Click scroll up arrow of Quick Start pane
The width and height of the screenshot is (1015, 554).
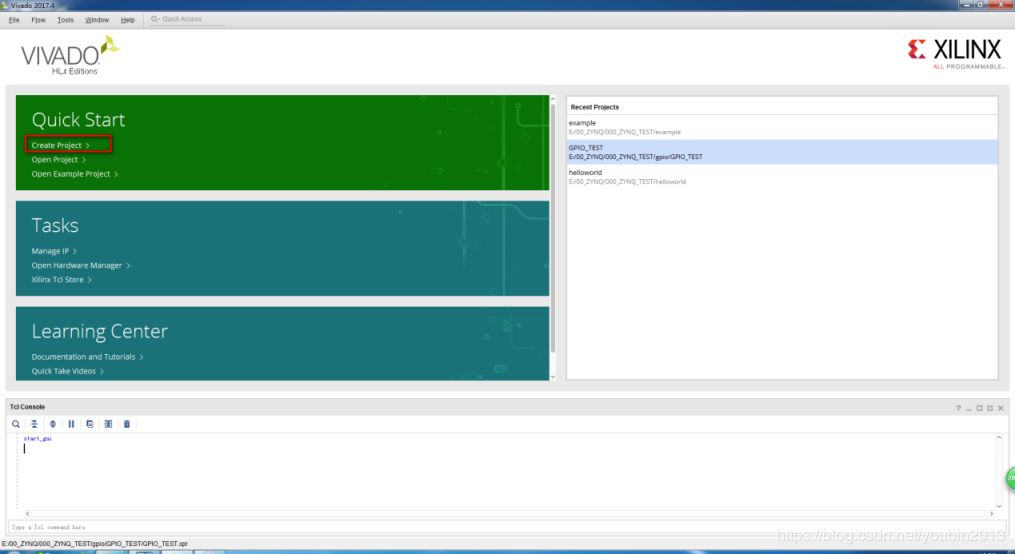(553, 99)
